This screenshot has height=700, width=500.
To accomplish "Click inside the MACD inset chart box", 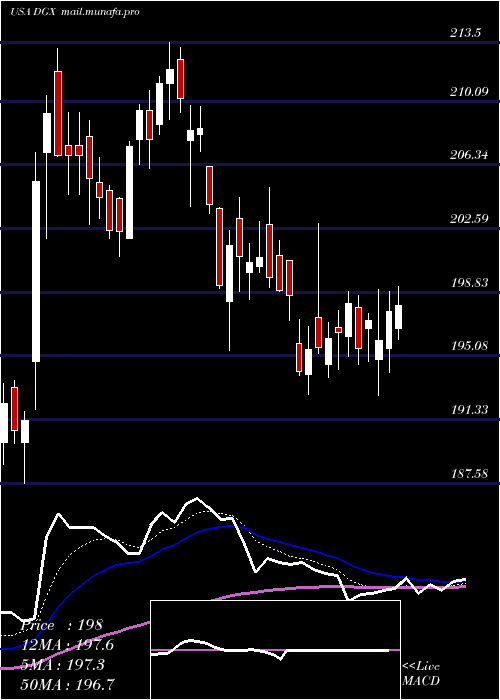I will (x=275, y=650).
